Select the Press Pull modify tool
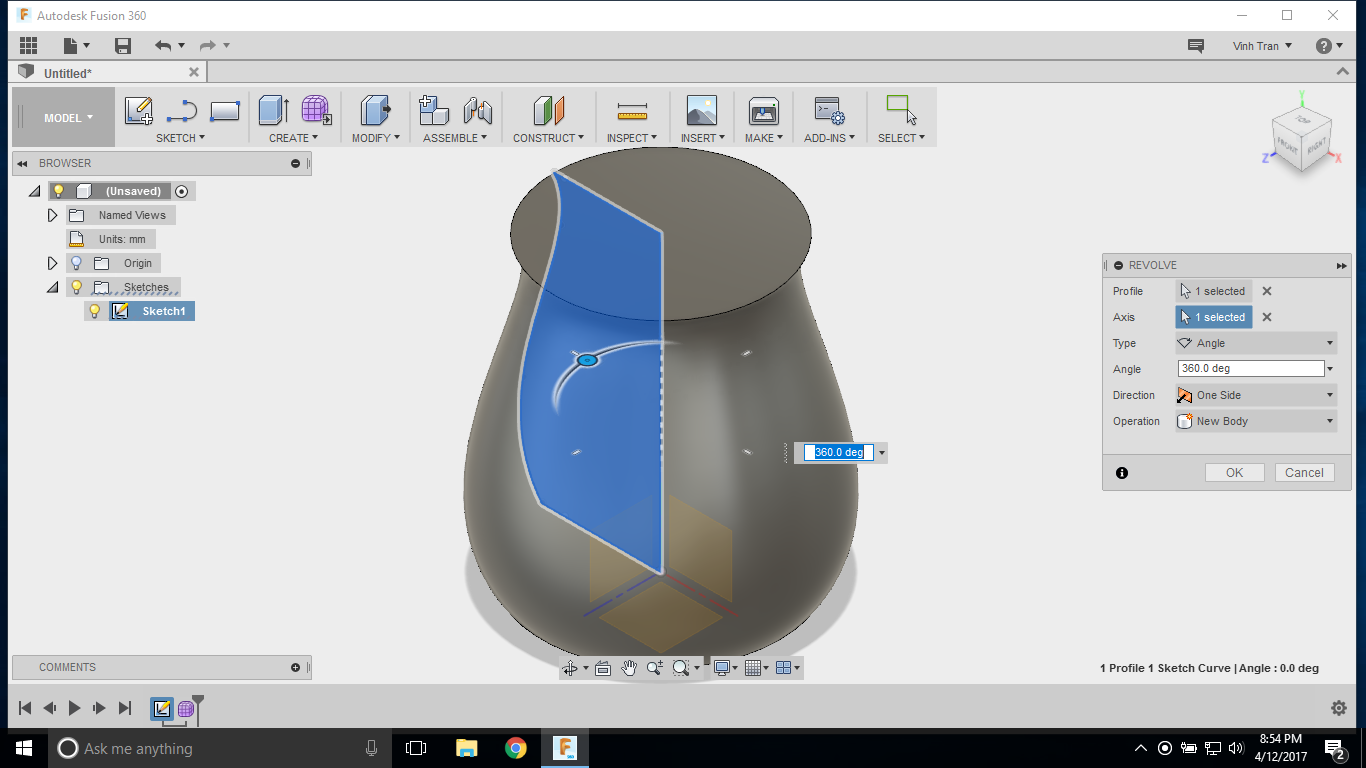This screenshot has height=768, width=1366. point(376,110)
